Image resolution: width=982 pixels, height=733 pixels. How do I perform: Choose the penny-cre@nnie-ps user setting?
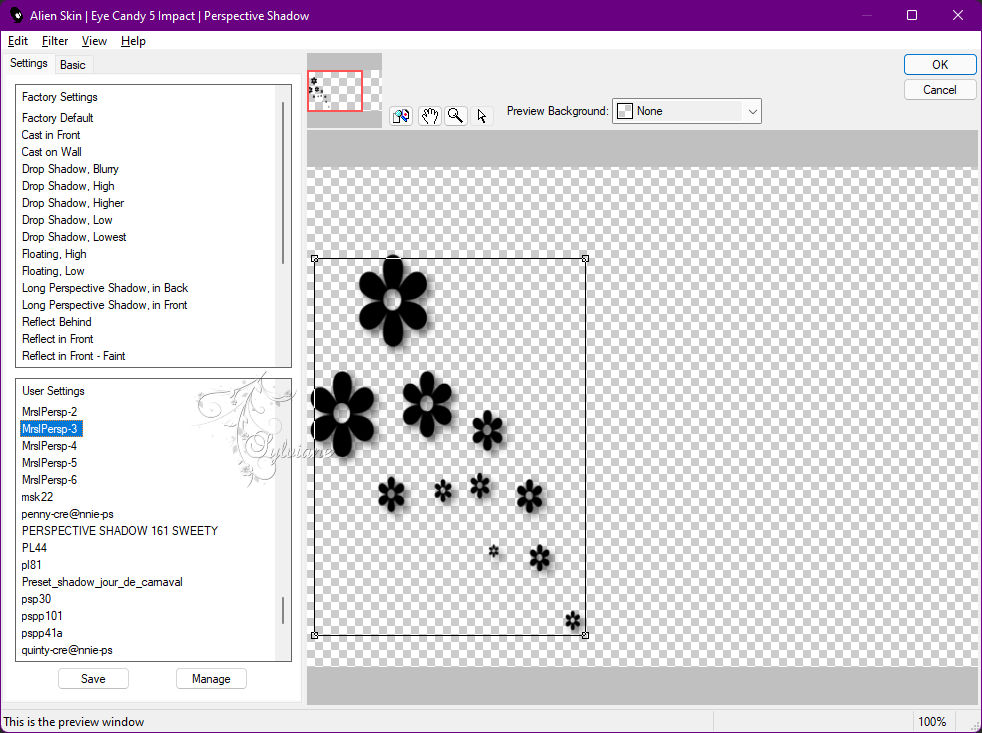67,514
